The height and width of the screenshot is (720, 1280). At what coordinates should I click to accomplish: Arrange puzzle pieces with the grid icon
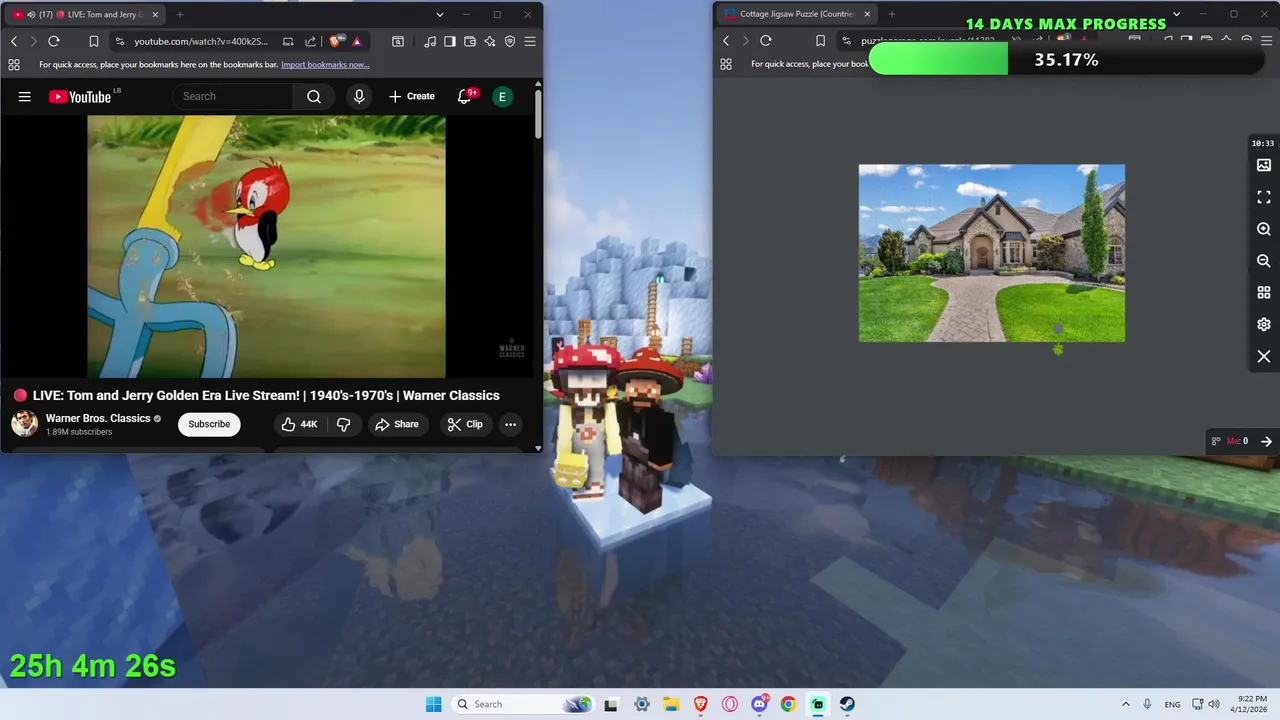[x=1264, y=293]
